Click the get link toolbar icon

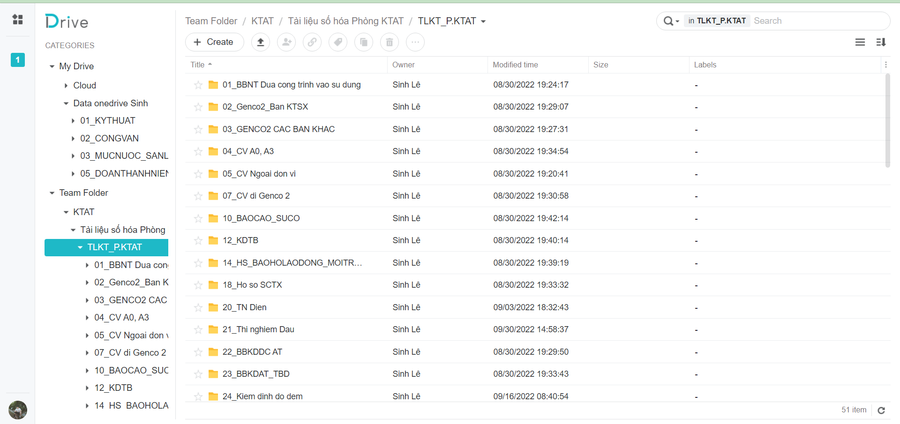tap(312, 42)
